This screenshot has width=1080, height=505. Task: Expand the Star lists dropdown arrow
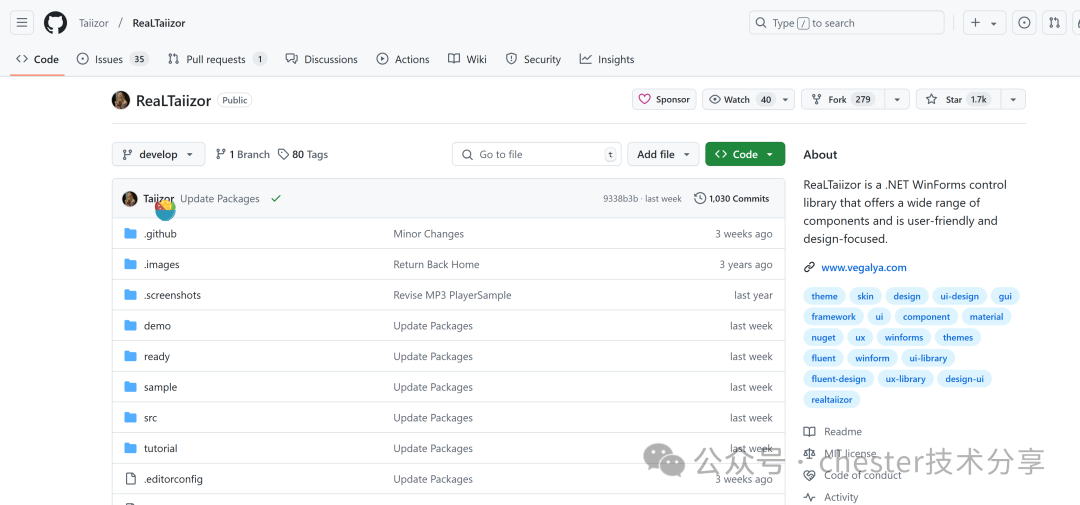click(x=1012, y=99)
